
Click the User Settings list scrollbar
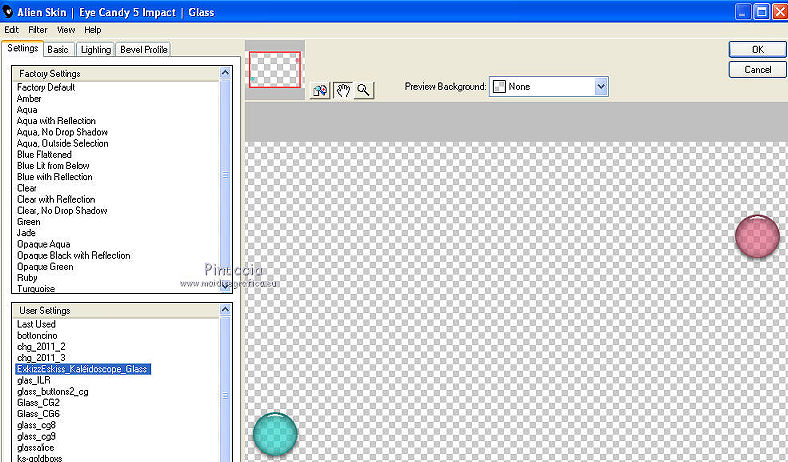point(225,396)
